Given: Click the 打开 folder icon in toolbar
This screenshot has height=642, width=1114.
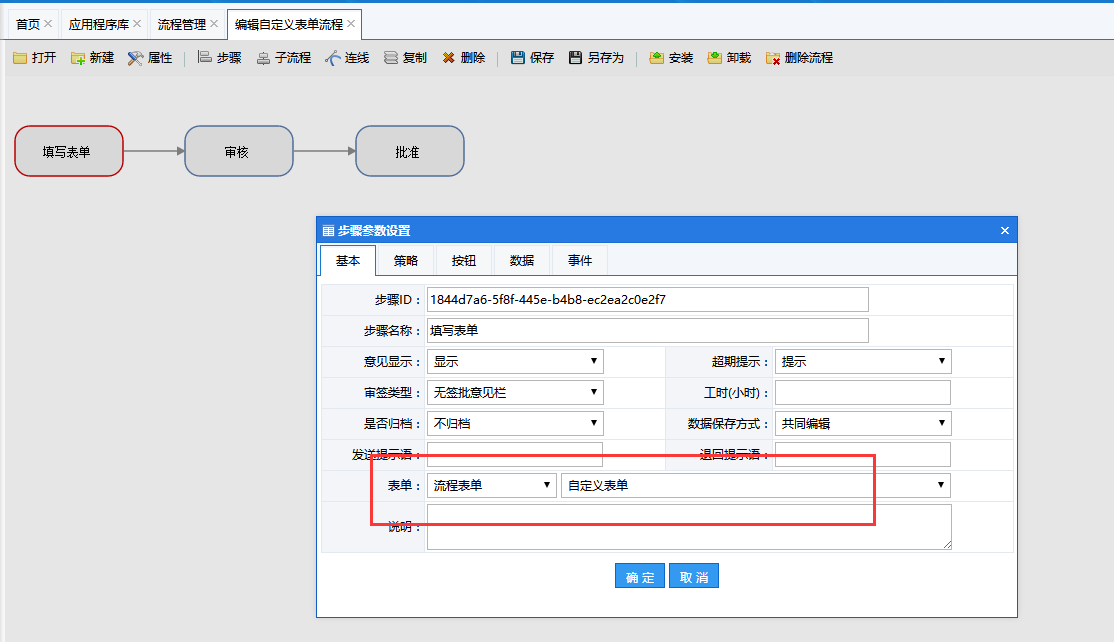Looking at the screenshot, I should coord(20,58).
